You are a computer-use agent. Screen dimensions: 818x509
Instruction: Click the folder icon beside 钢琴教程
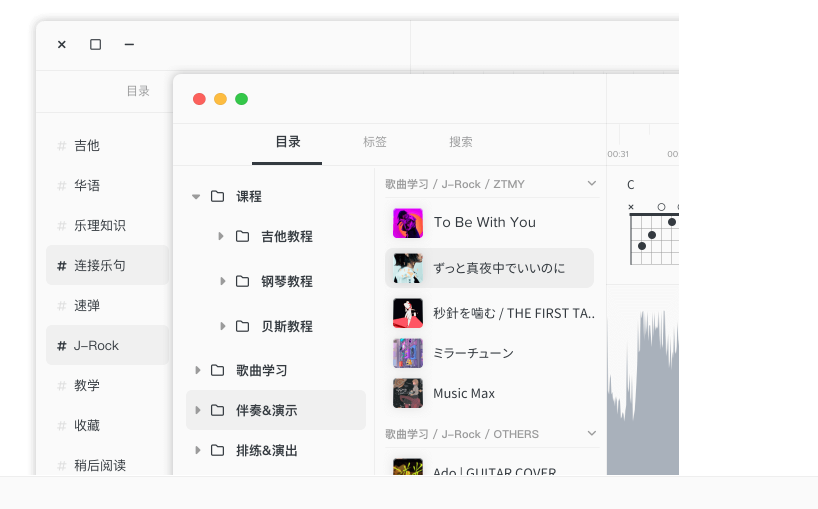(242, 281)
